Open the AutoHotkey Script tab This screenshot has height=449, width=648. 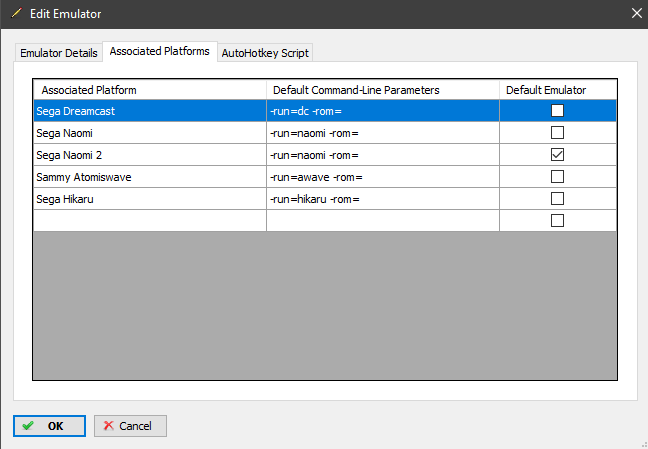tap(265, 53)
